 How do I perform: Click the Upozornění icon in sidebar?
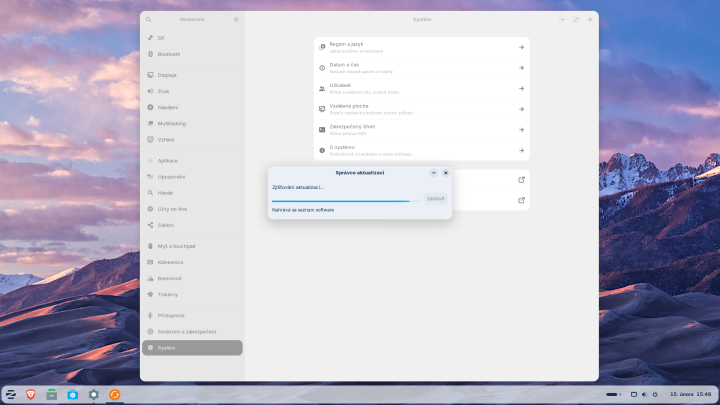[150, 177]
